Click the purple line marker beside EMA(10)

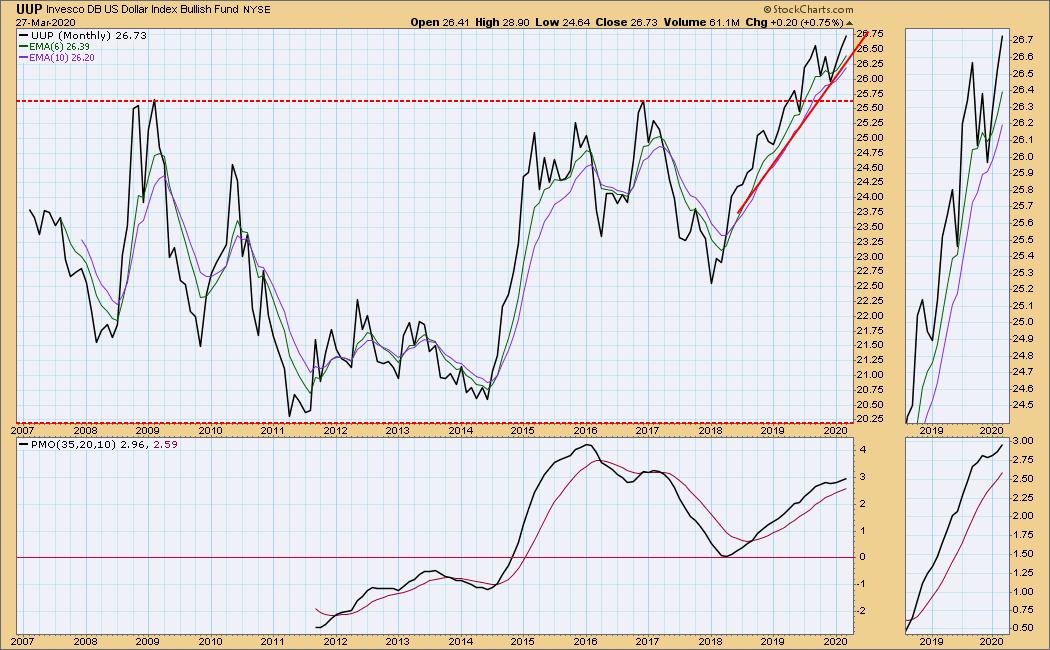(x=23, y=58)
